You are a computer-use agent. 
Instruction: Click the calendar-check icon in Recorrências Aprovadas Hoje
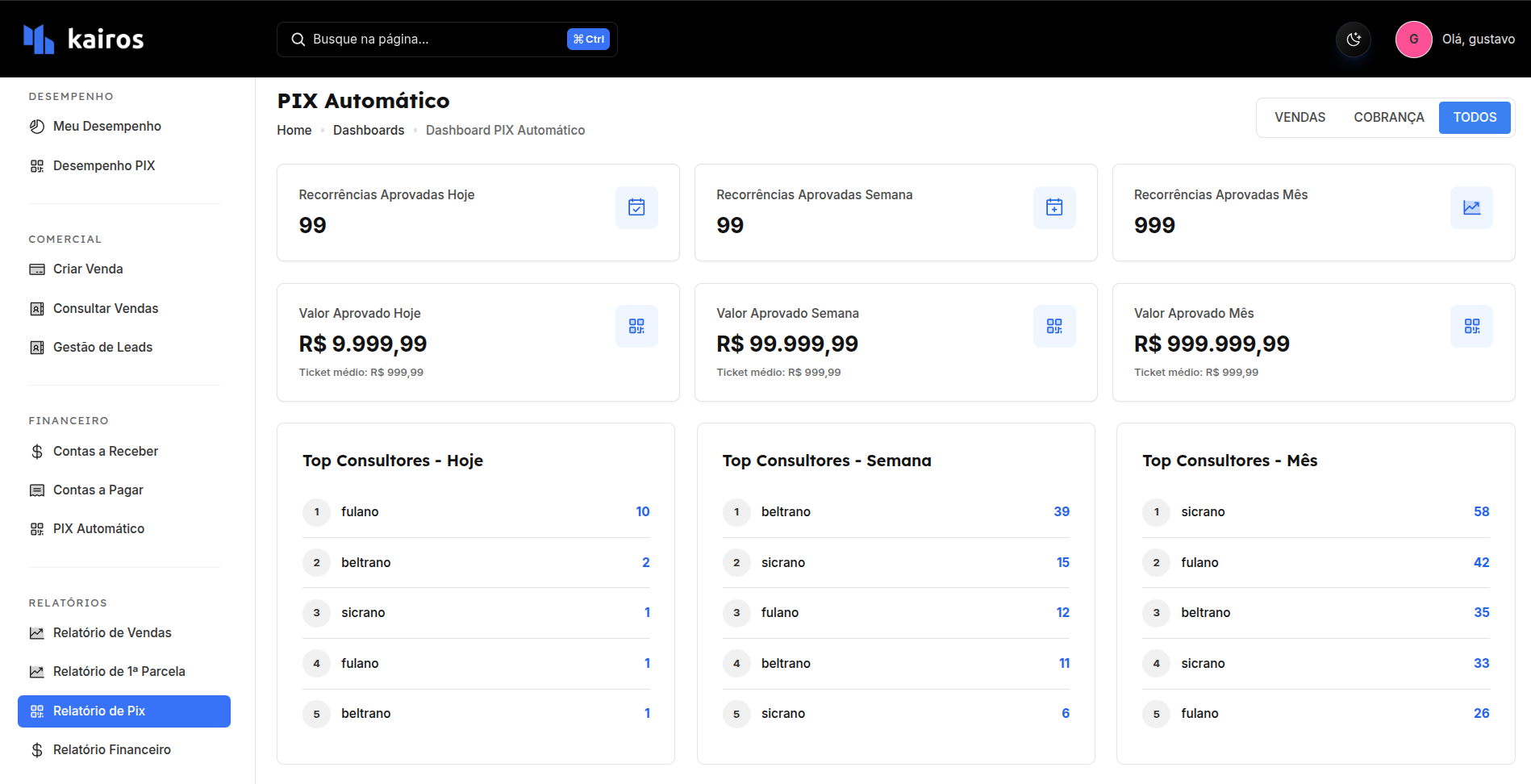click(x=636, y=207)
